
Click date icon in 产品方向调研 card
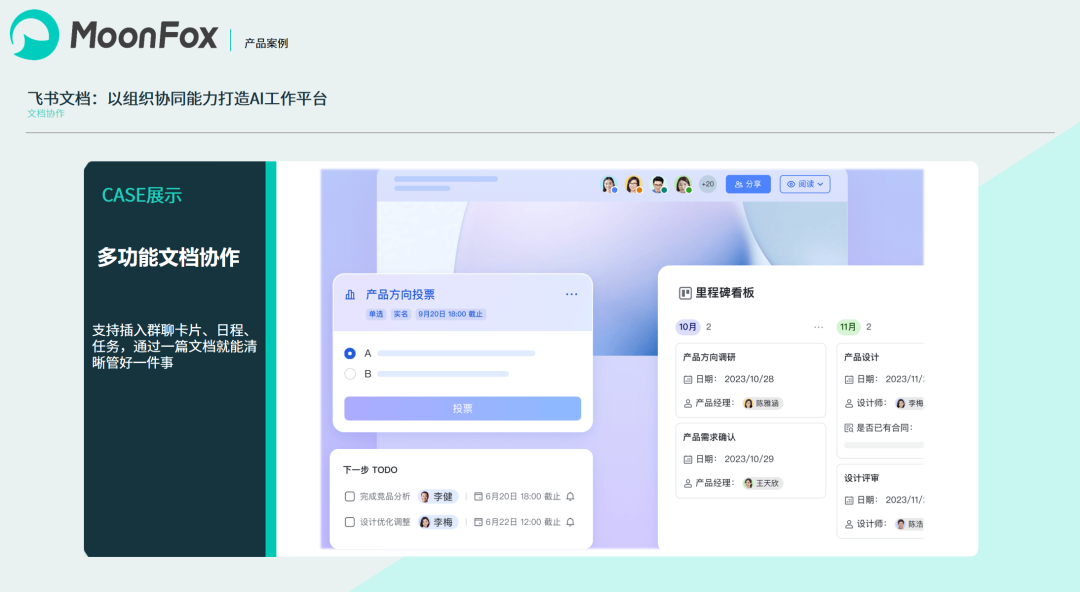click(687, 379)
